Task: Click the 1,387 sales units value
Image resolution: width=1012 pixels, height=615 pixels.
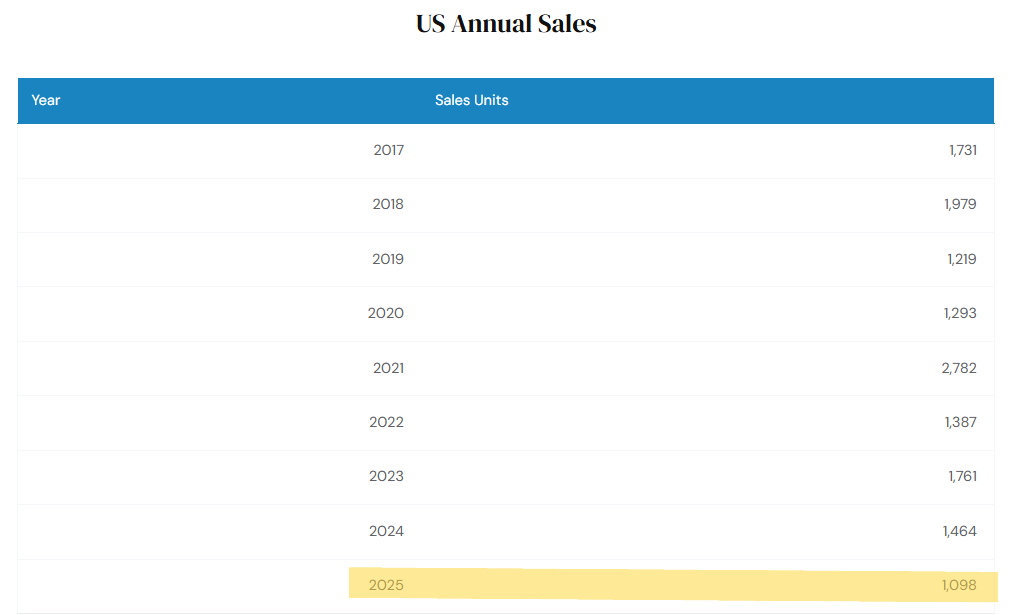Action: click(960, 422)
